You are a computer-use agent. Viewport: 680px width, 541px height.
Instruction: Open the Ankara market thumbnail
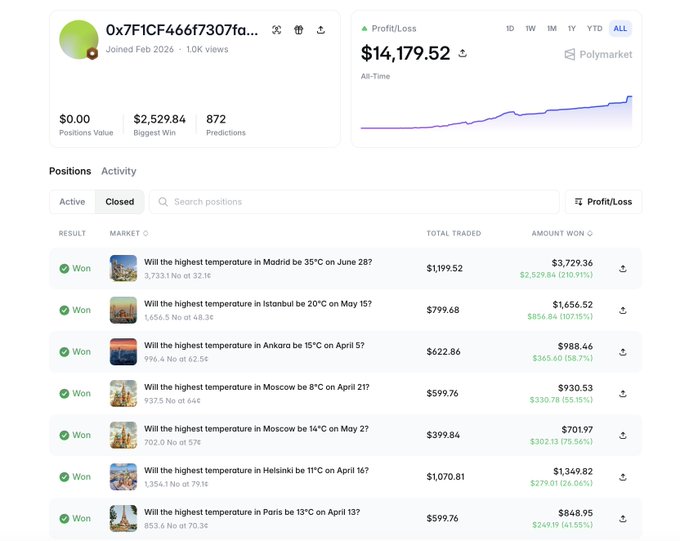click(123, 351)
